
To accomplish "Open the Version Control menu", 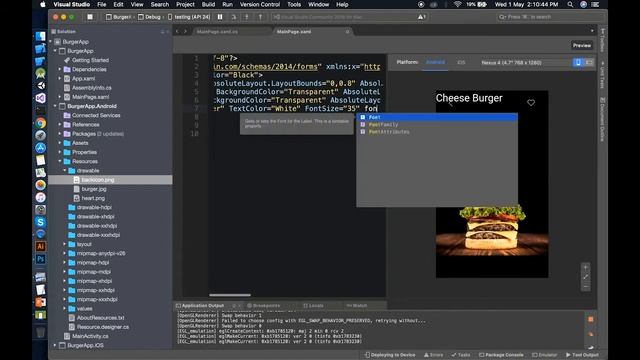I will click(260, 4).
